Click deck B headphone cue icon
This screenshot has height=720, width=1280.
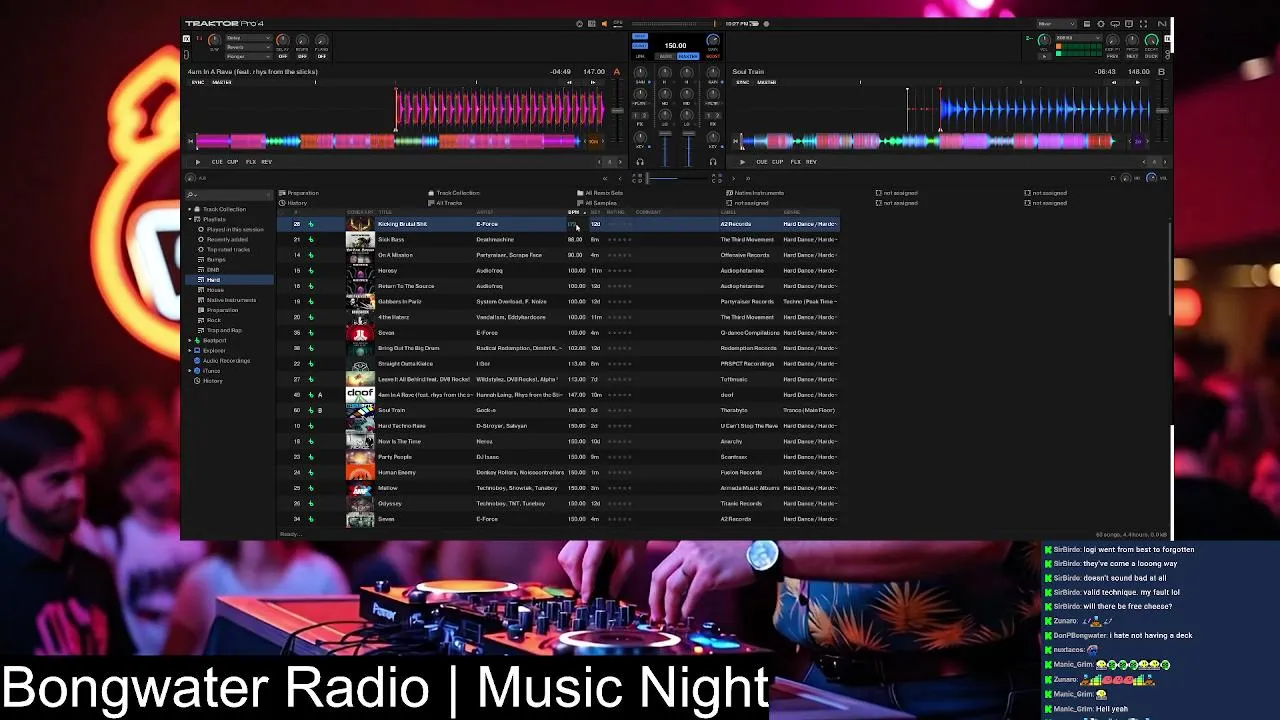coord(712,162)
